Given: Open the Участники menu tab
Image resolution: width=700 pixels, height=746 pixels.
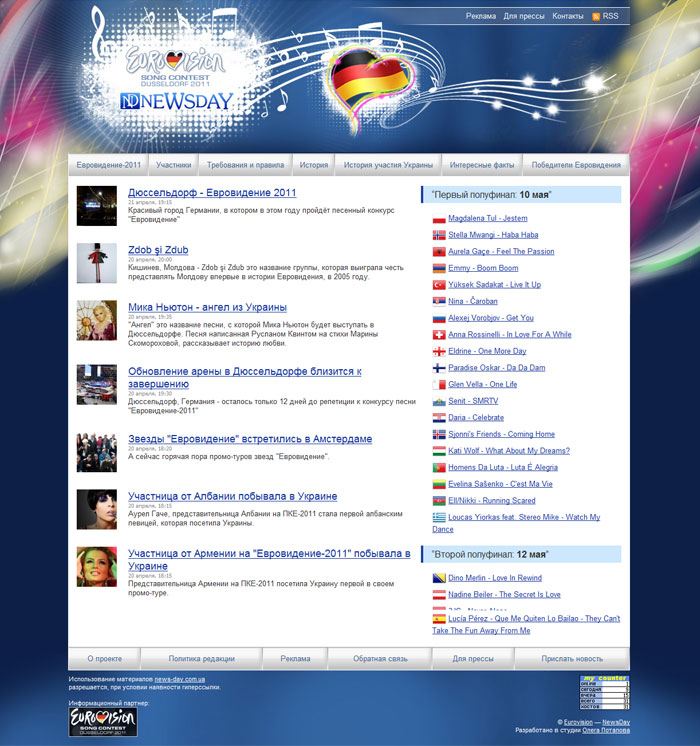Looking at the screenshot, I should 174,165.
